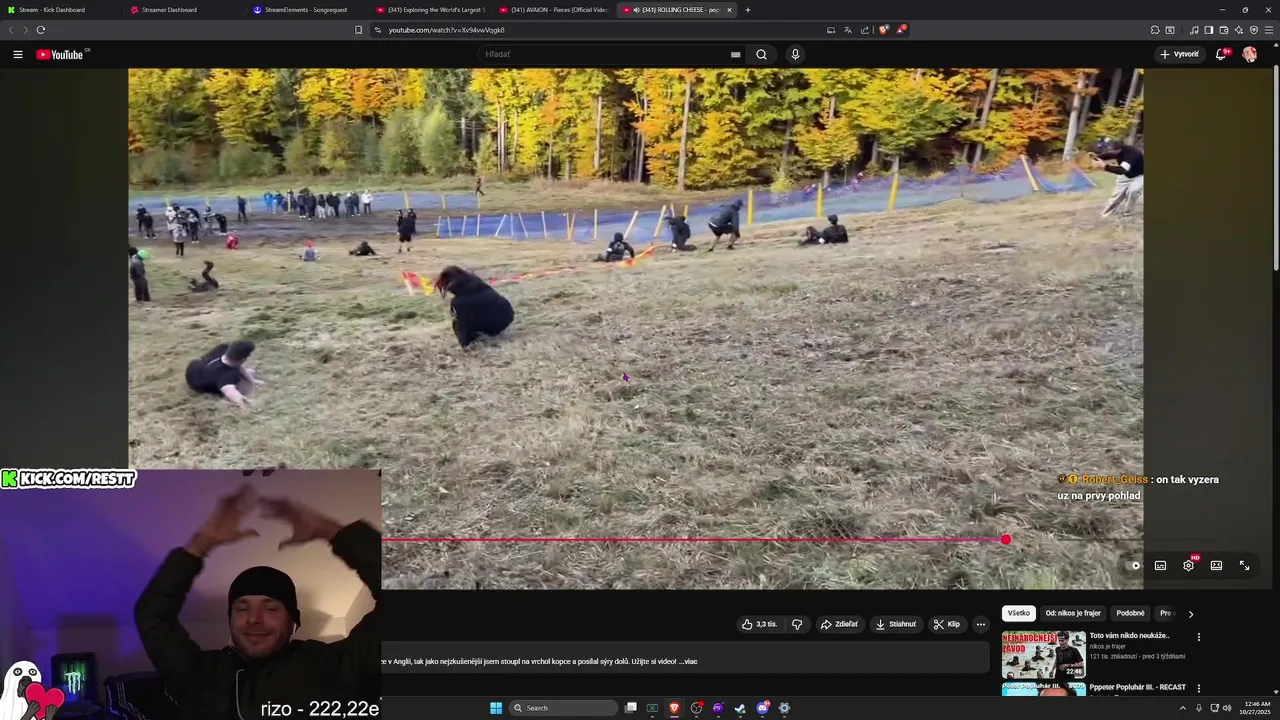Click Stiahnuť download button
This screenshot has width=1280, height=720.
(895, 624)
